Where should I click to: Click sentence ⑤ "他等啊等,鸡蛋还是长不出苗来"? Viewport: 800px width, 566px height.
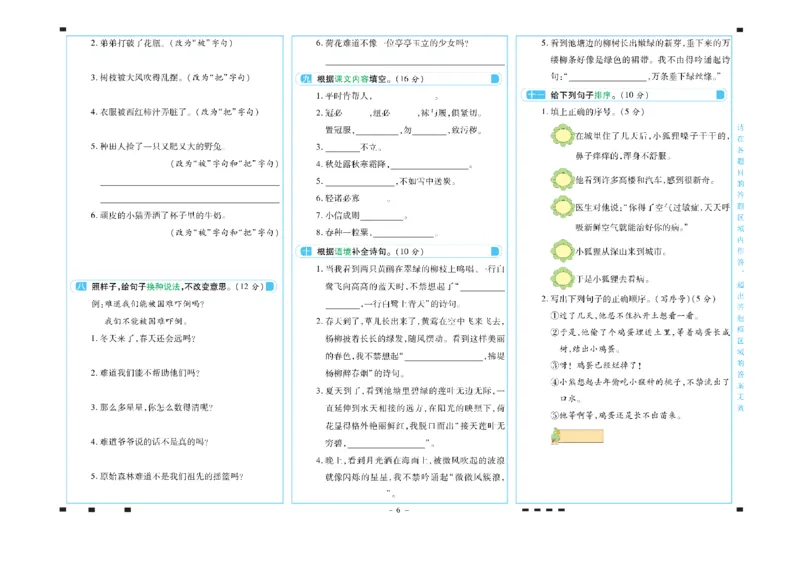[x=616, y=415]
